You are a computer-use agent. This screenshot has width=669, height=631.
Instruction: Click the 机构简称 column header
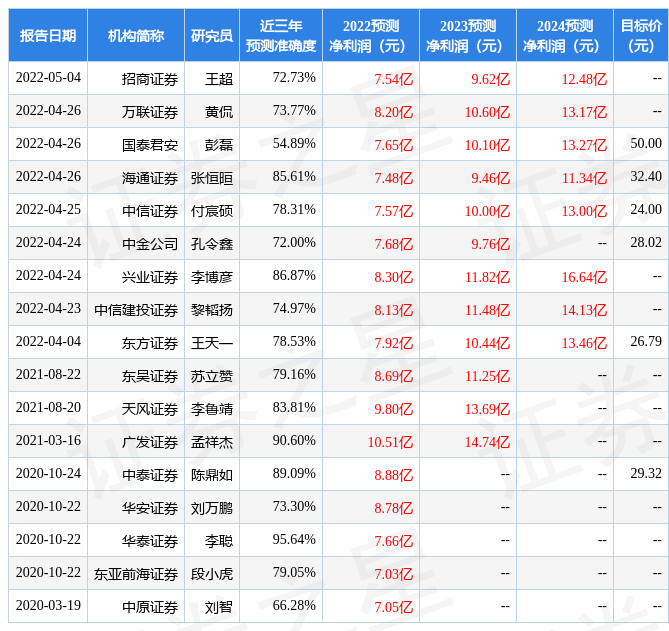tap(136, 35)
